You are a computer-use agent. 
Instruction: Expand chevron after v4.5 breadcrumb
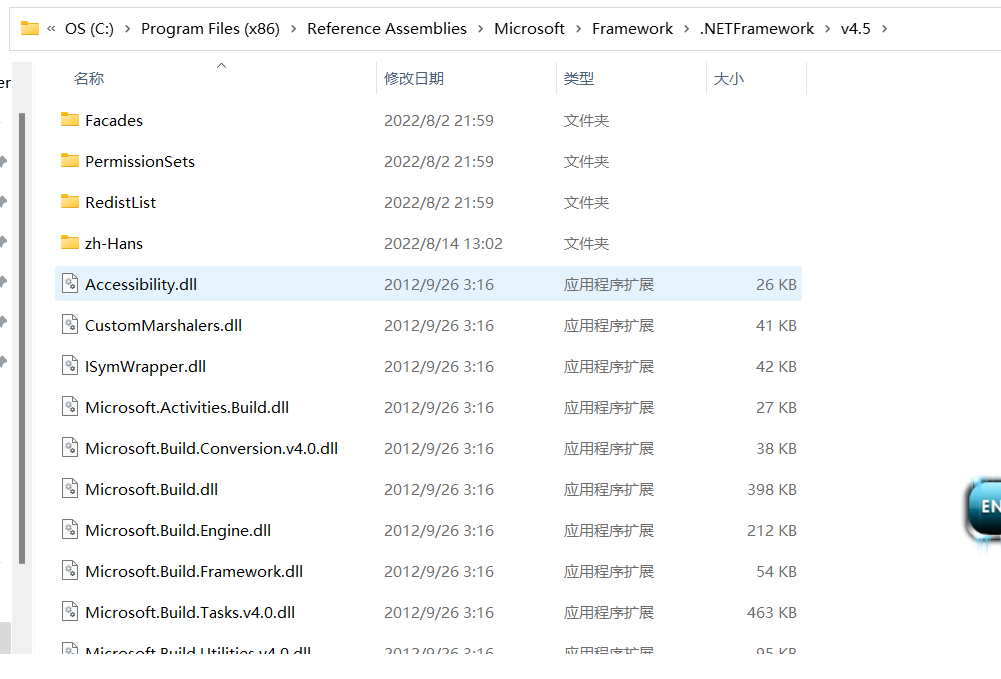tap(884, 29)
